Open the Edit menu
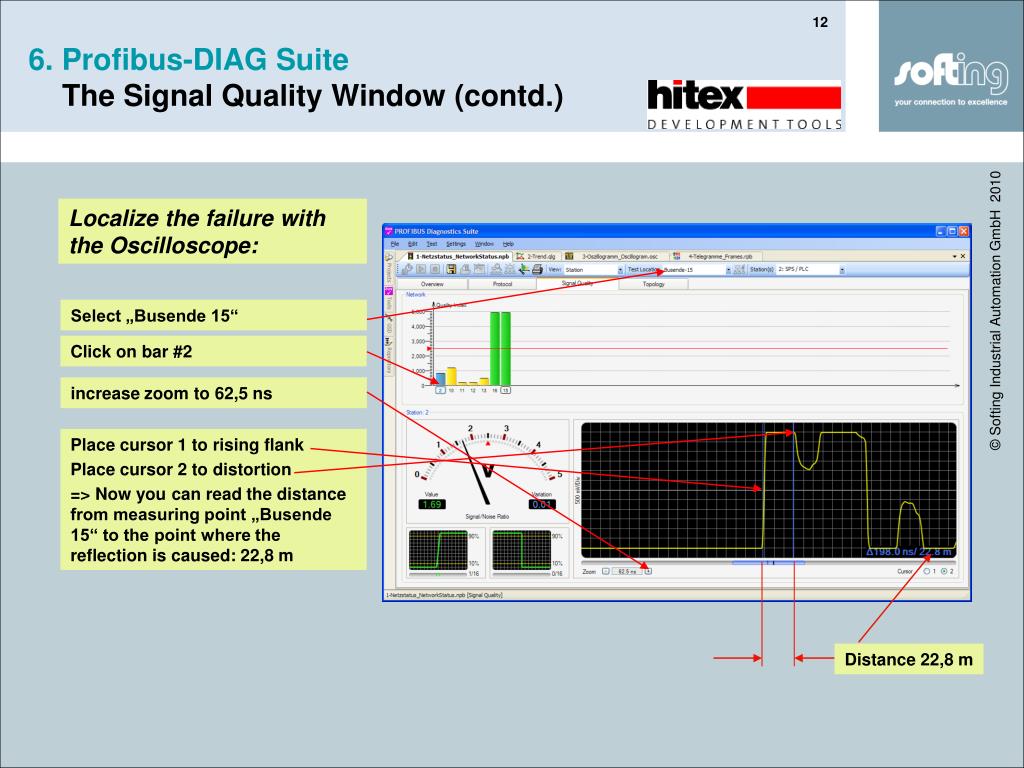 (x=412, y=244)
